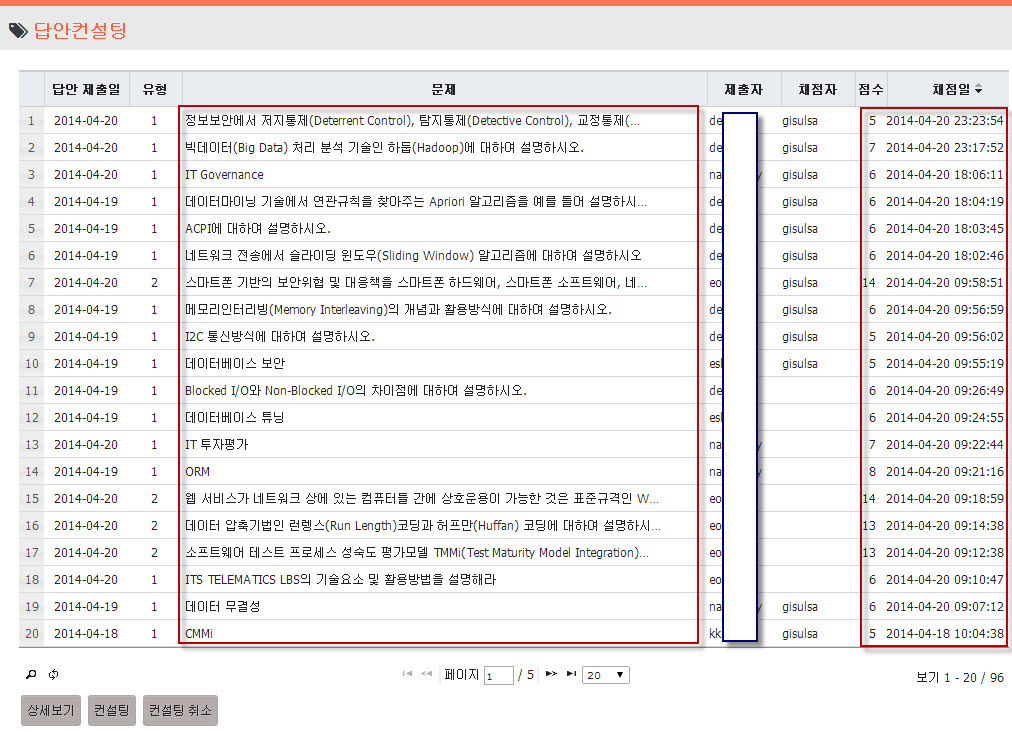
Task: Jump to the last page arrow
Action: [x=571, y=674]
